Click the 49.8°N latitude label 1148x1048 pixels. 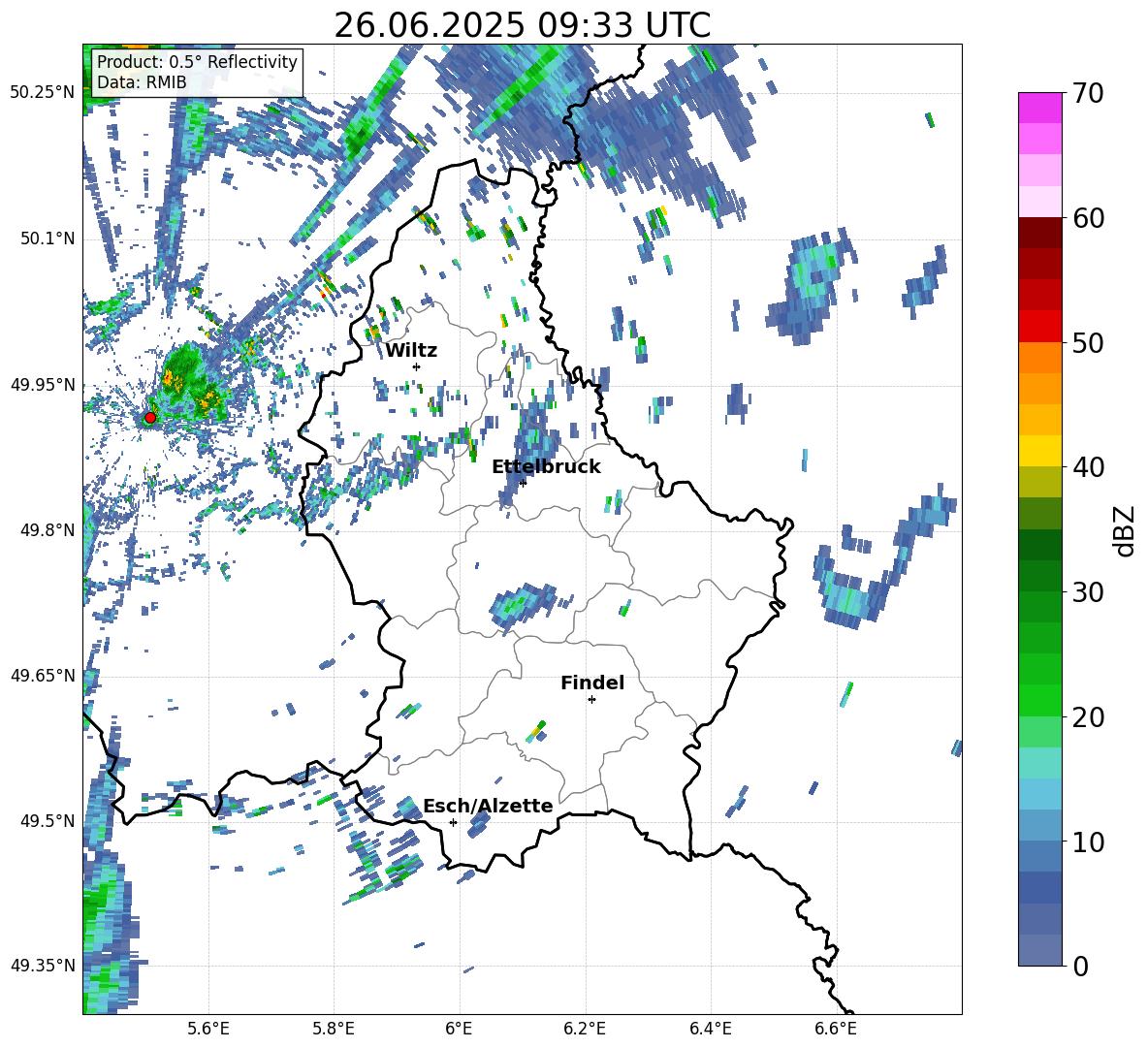[47, 530]
